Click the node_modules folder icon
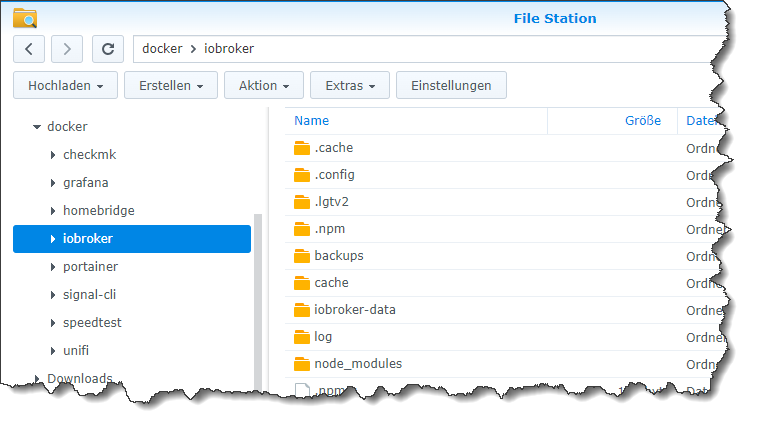Screen dimensions: 757x425 tap(302, 364)
